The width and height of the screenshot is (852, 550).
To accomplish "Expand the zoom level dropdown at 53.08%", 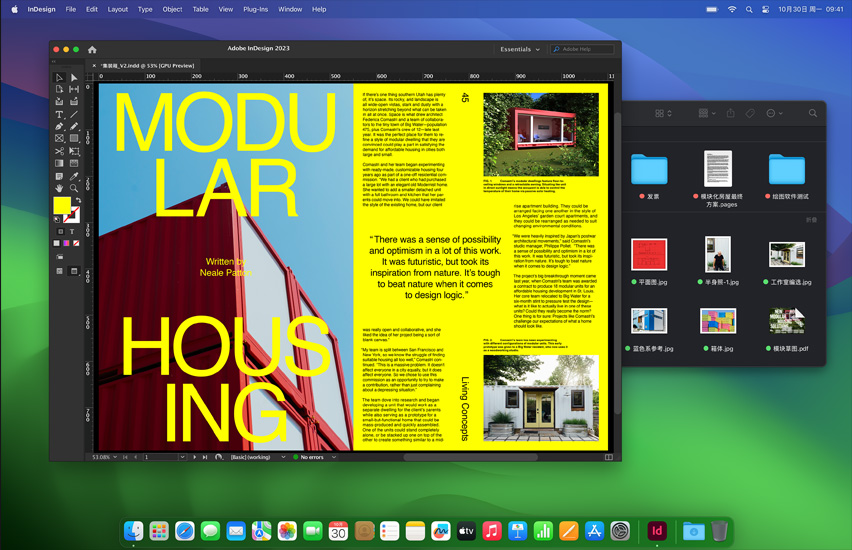I will tap(115, 457).
